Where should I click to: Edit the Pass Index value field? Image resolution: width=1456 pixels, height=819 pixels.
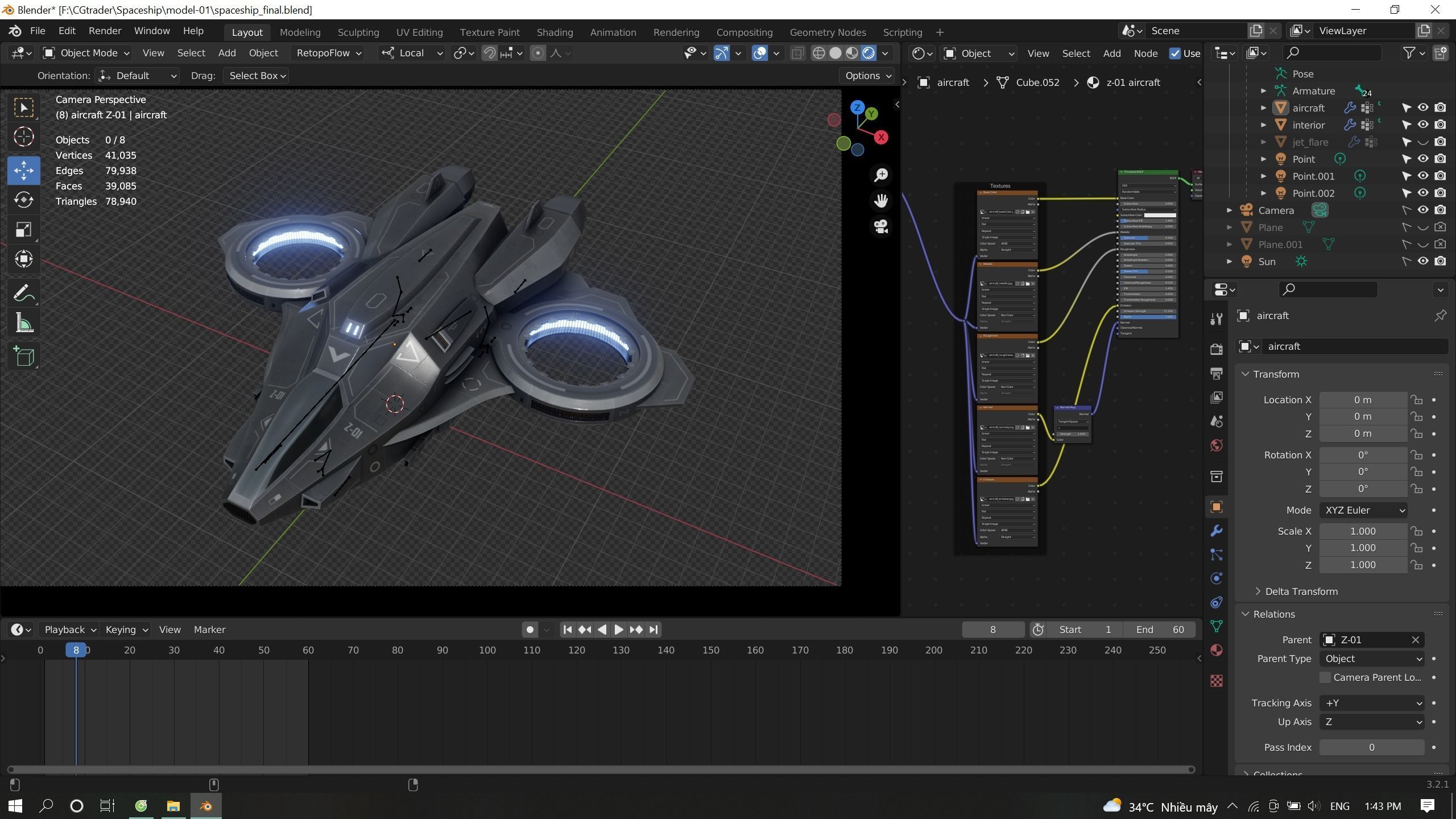point(1372,747)
